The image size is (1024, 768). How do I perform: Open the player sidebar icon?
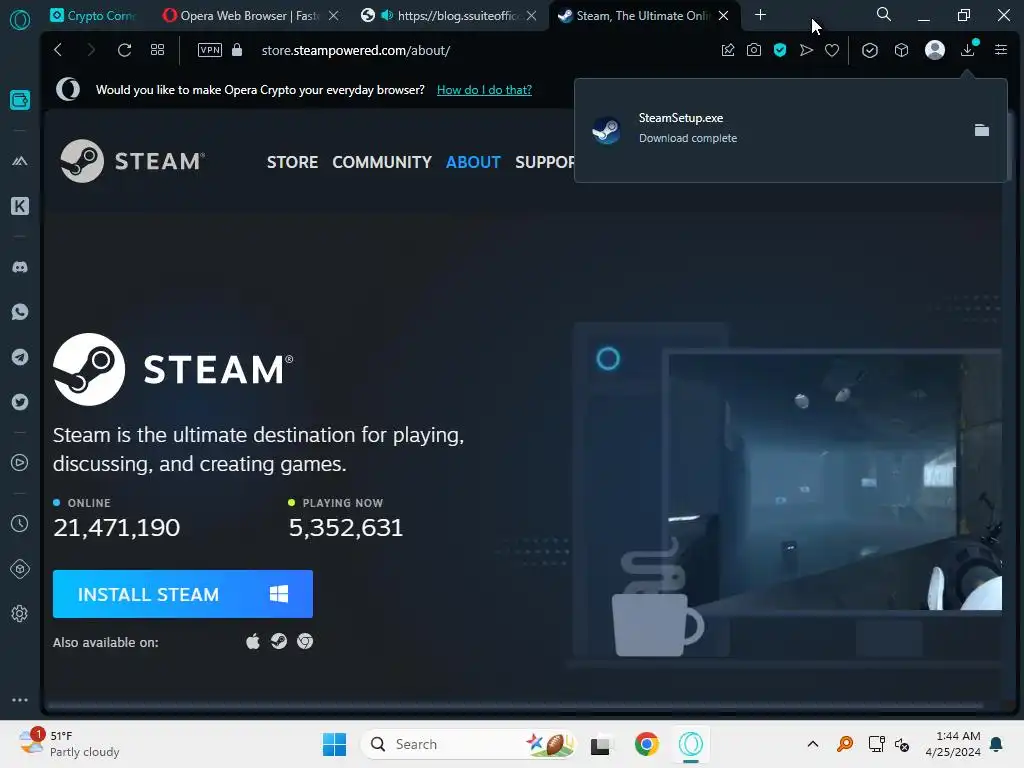coord(20,462)
